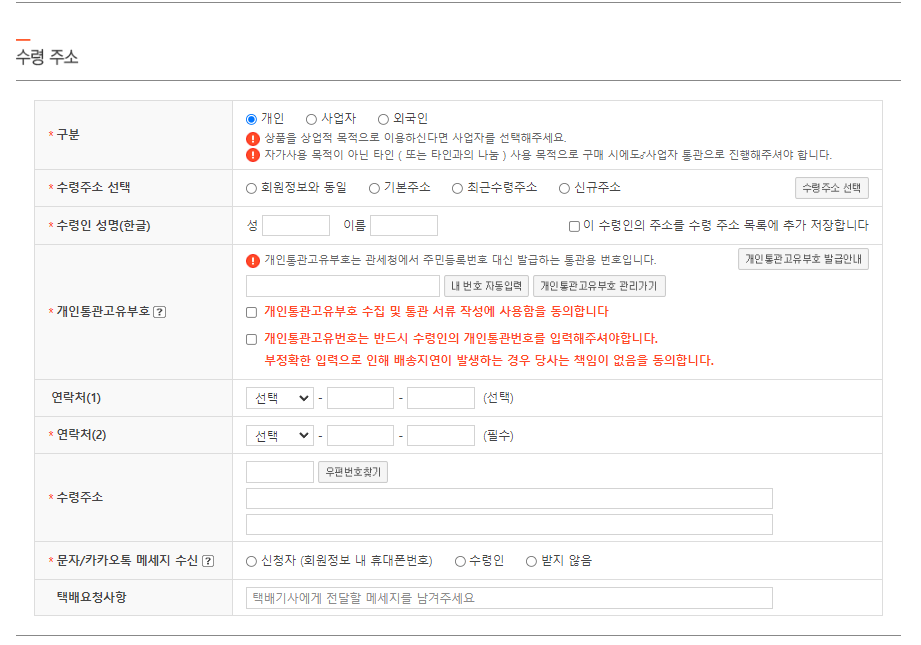Focus the 이름 given name input field
Viewport: 921px width, 645px height.
(404, 226)
